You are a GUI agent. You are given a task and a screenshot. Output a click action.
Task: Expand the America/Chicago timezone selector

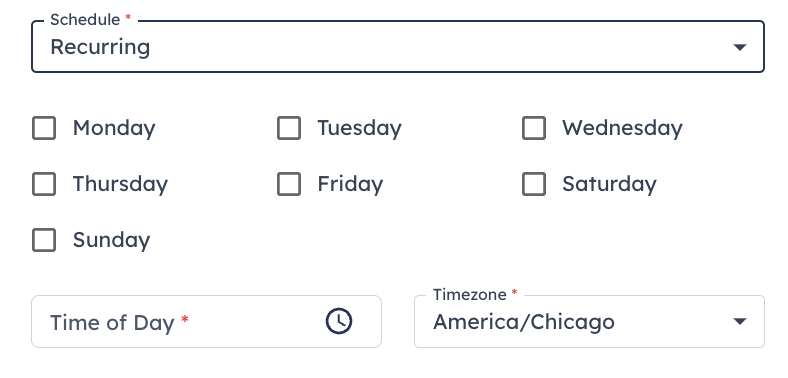point(589,321)
